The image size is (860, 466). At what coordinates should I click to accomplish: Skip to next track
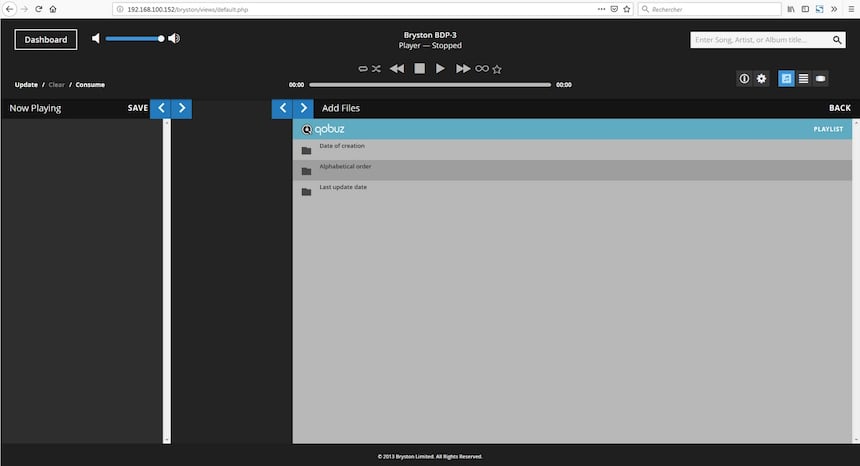click(463, 69)
